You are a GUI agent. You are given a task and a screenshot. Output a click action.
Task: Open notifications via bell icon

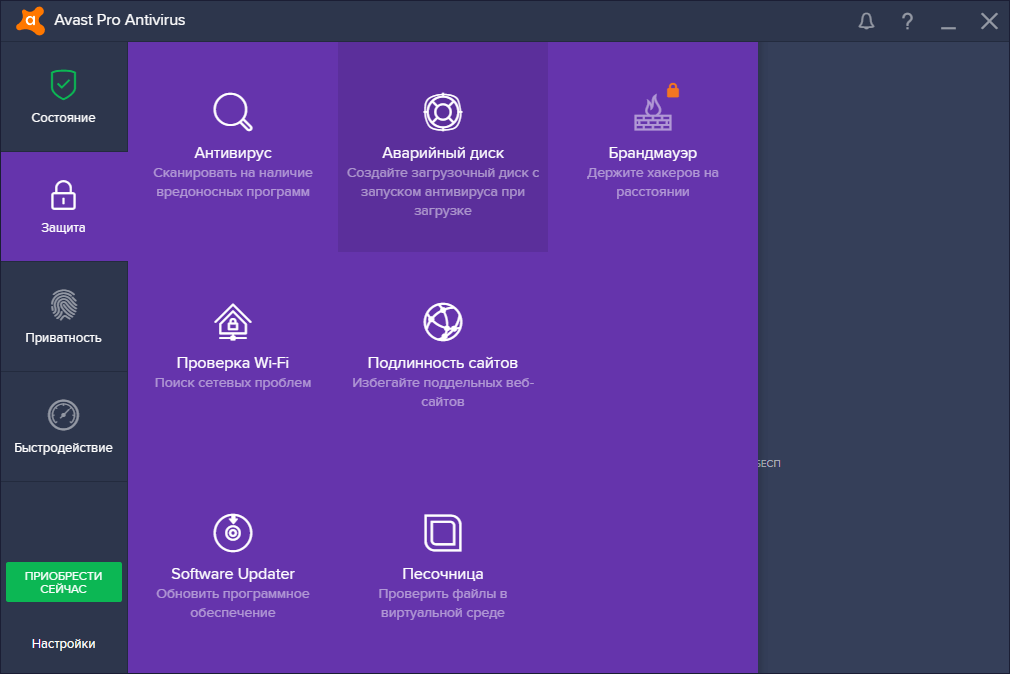tap(866, 20)
